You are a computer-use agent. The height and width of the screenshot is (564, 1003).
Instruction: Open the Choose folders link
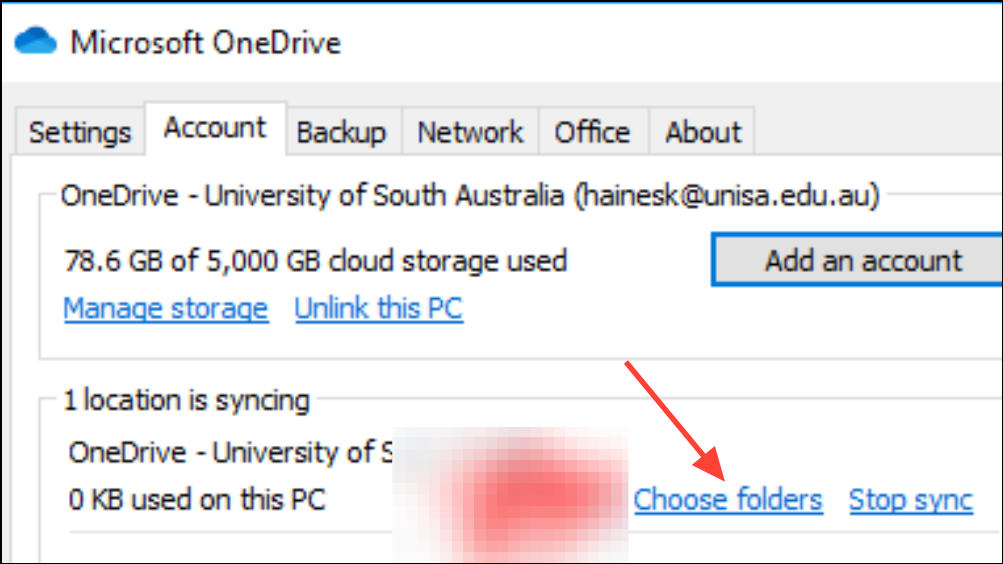[x=728, y=499]
